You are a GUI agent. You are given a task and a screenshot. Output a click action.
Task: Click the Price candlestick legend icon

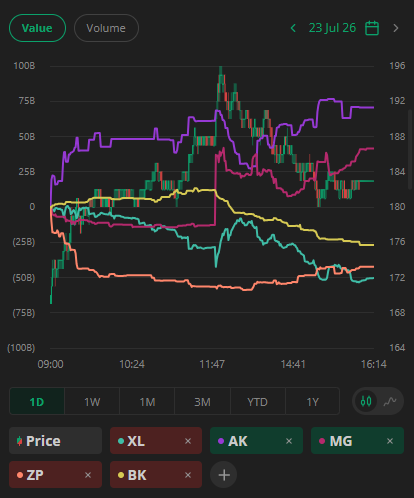20,441
